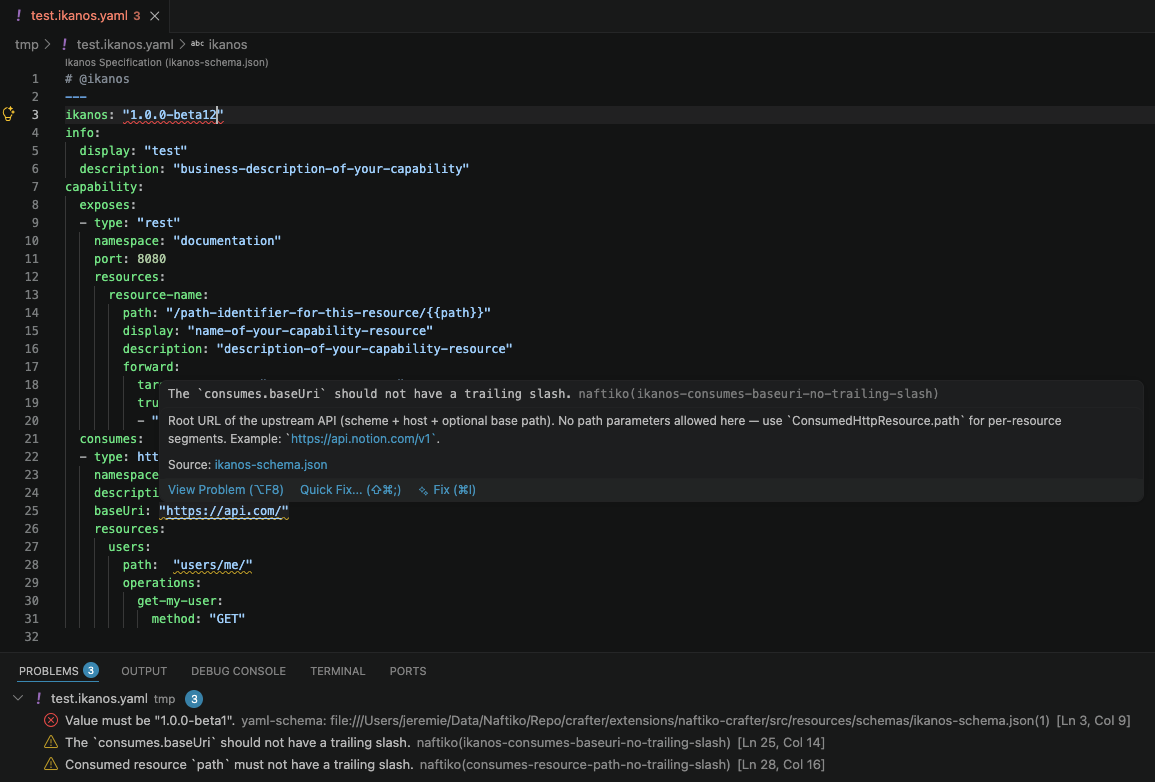Click the abc symbol icon in breadcrumb
The width and height of the screenshot is (1155, 782).
point(197,44)
